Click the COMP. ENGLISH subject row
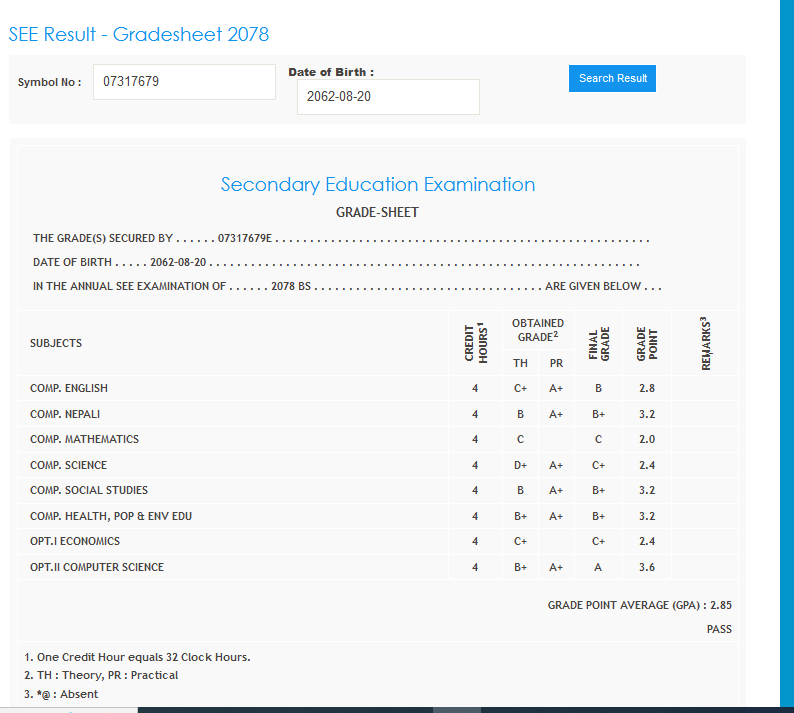The width and height of the screenshot is (794, 713). (x=69, y=388)
